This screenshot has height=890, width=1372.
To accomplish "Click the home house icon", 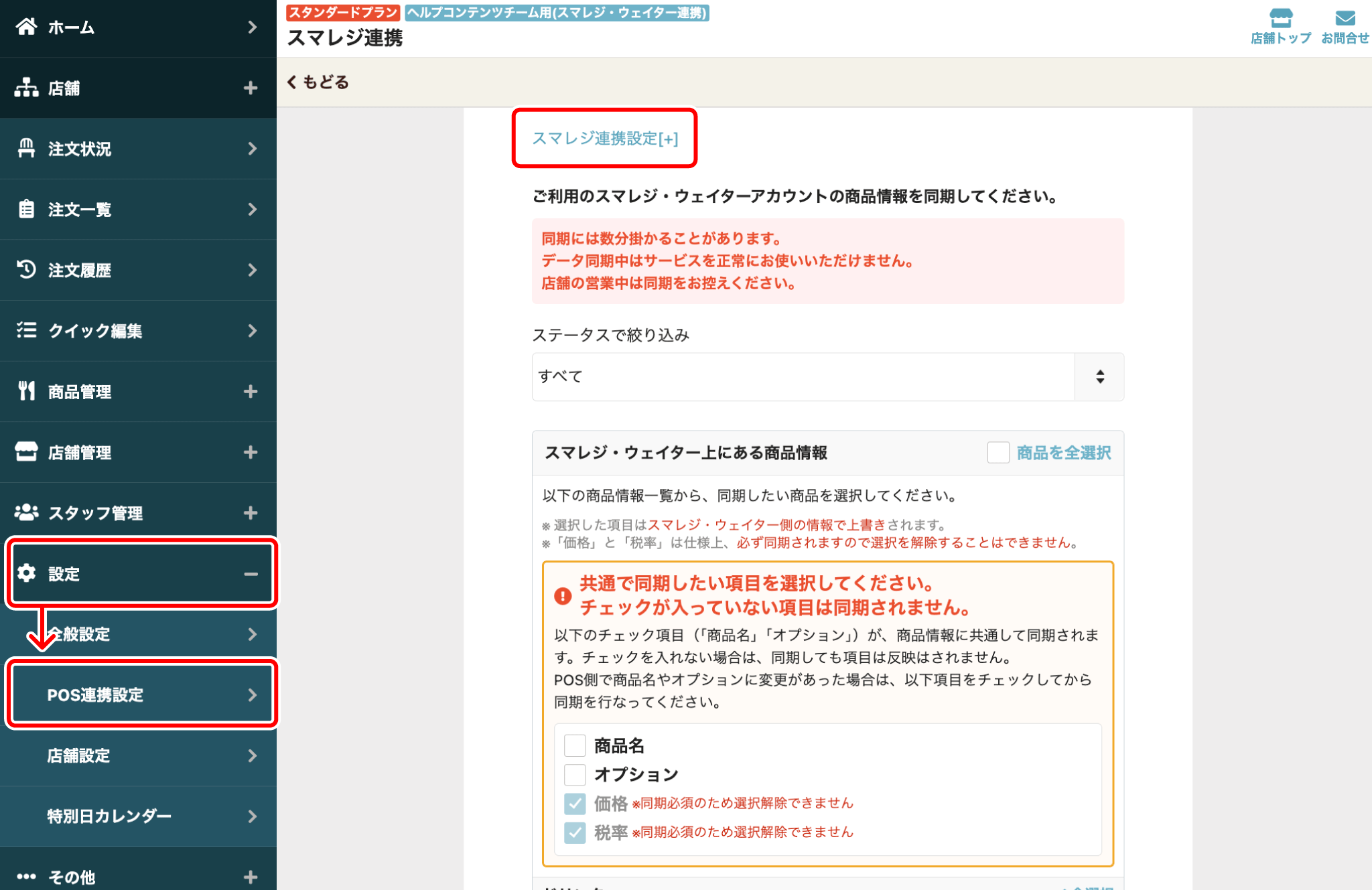I will tap(26, 27).
